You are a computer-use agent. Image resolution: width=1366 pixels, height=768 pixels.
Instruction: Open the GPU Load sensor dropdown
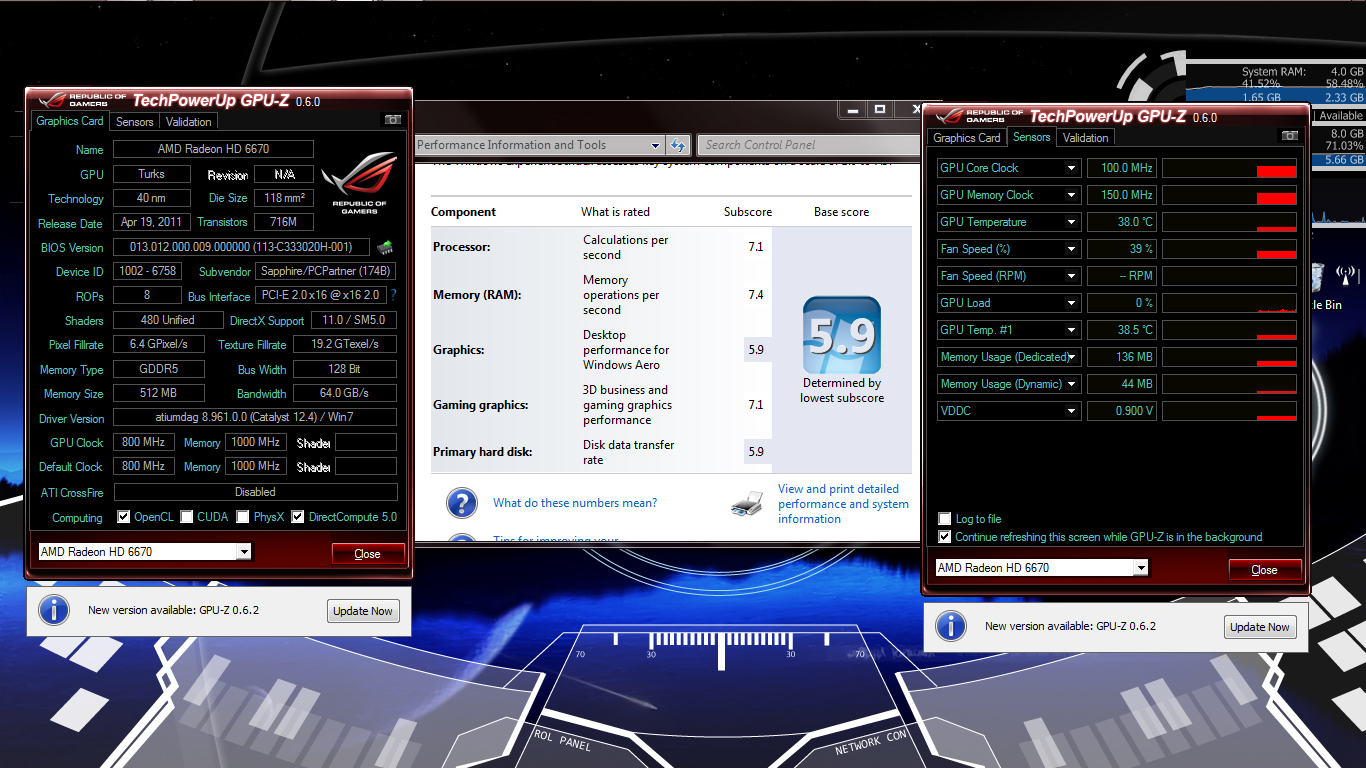(x=1071, y=303)
